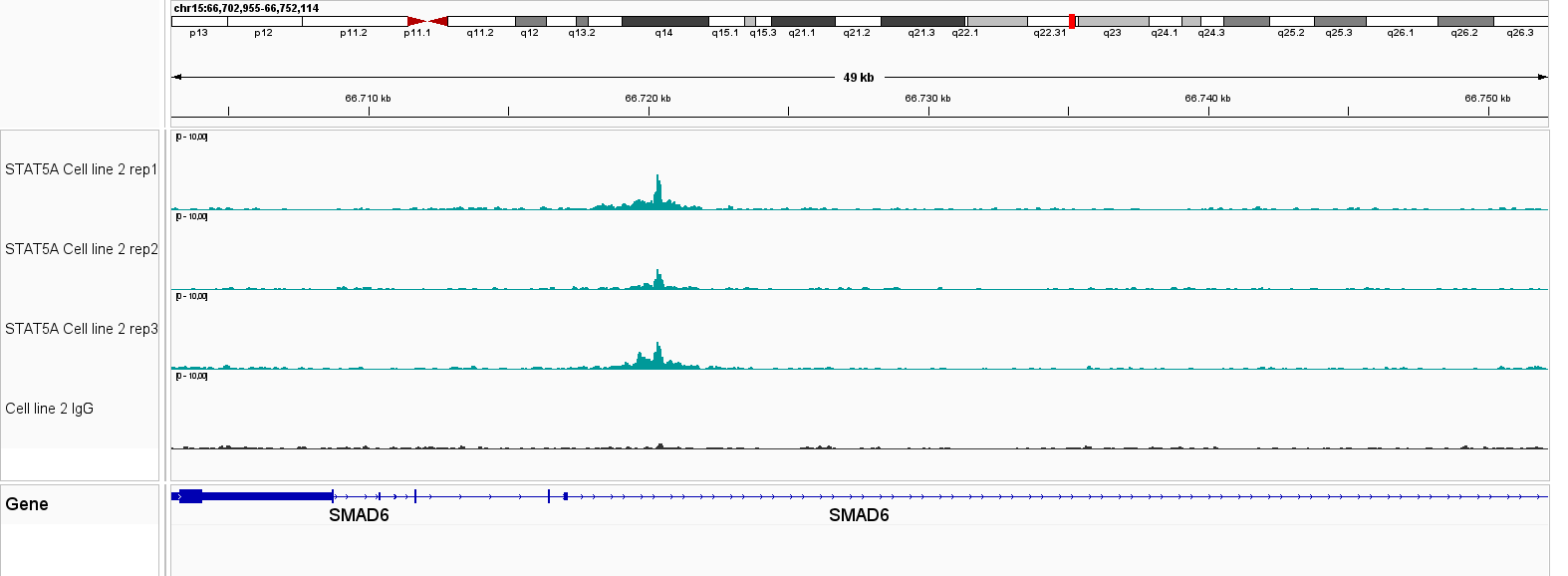
Task: Click the q26.3 band on the ideogram
Action: click(1520, 21)
